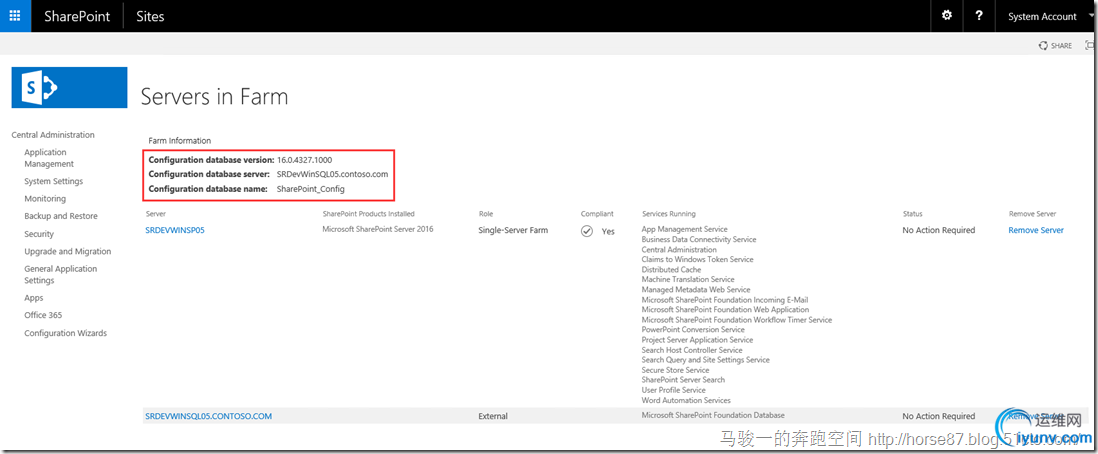Navigate to Monitoring section
Image resolution: width=1098 pixels, height=454 pixels.
(x=45, y=198)
